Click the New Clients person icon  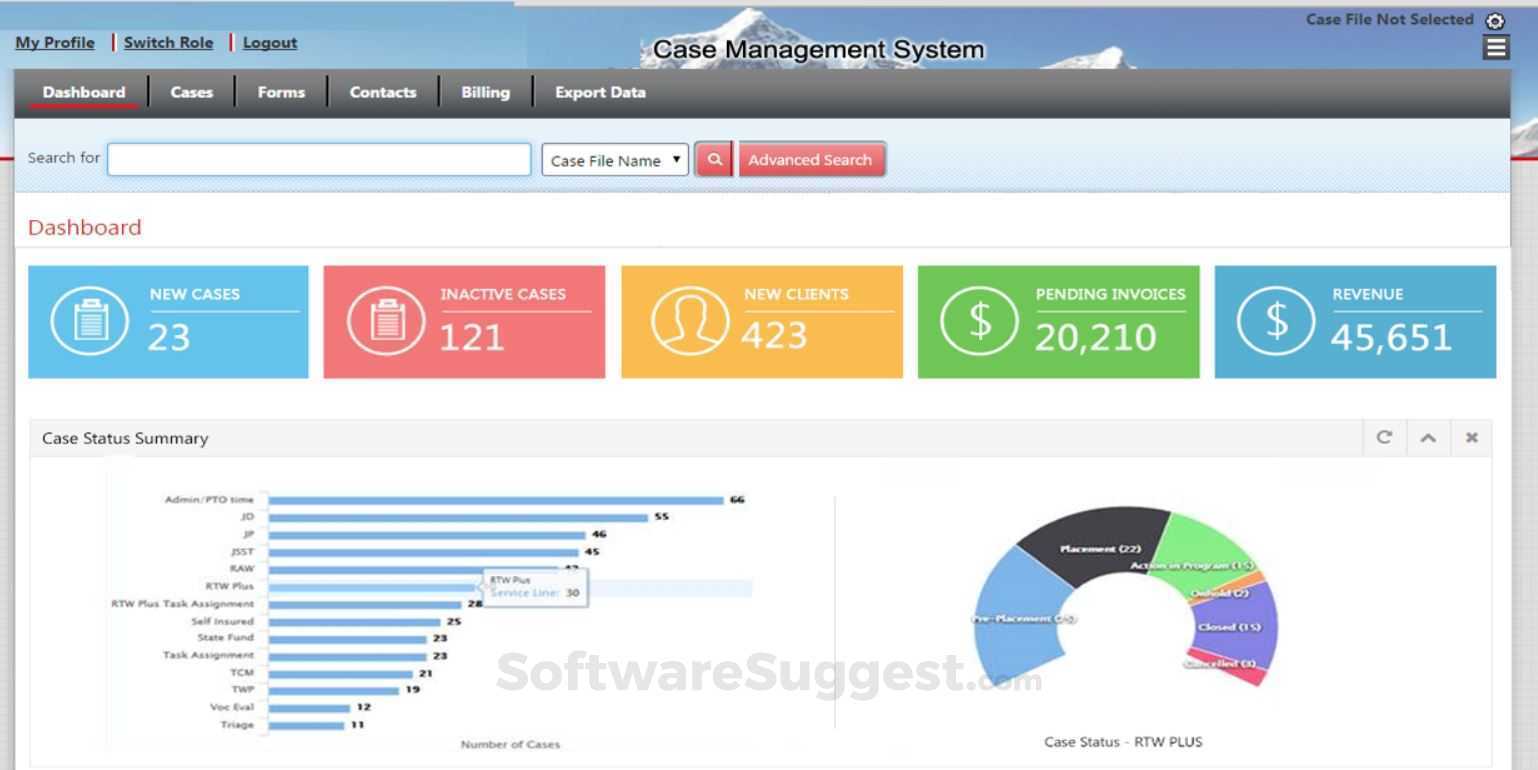pos(689,321)
